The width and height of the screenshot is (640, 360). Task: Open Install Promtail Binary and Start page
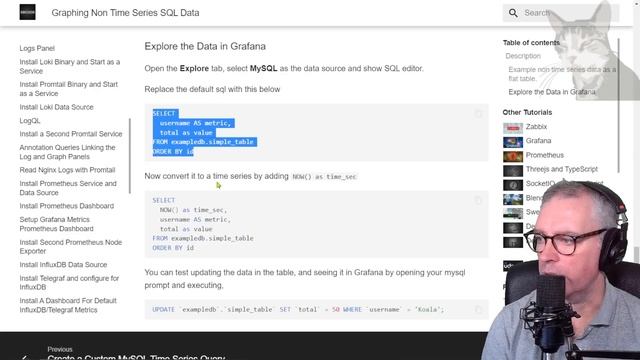click(x=69, y=89)
